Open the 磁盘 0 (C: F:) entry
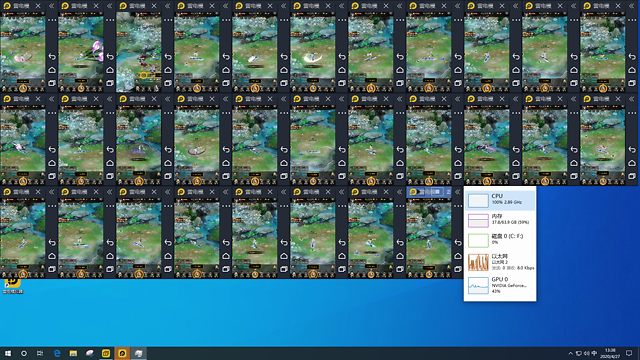The height and width of the screenshot is (360, 640). pos(500,240)
